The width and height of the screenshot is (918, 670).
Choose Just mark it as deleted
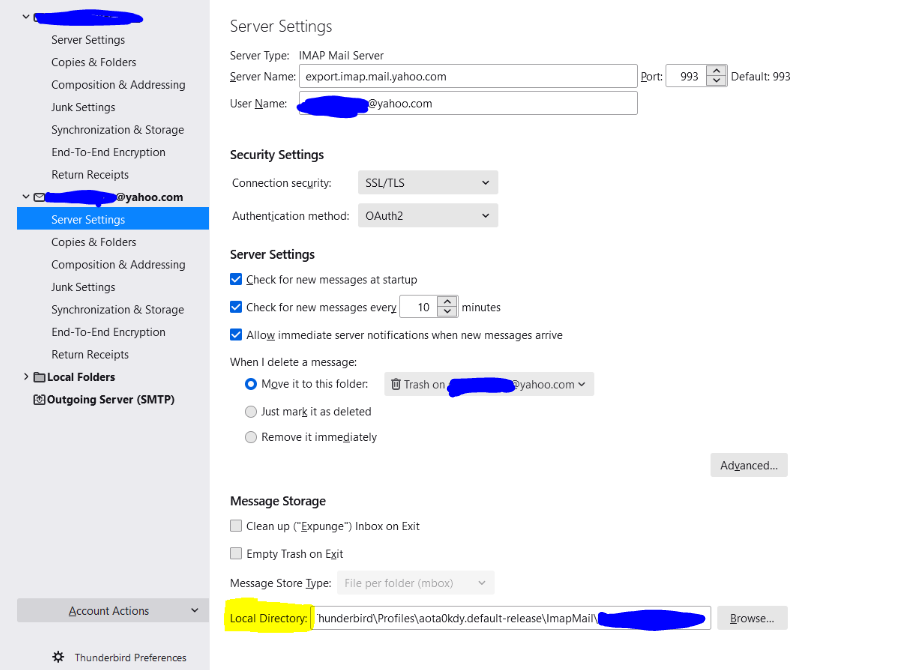tap(251, 412)
